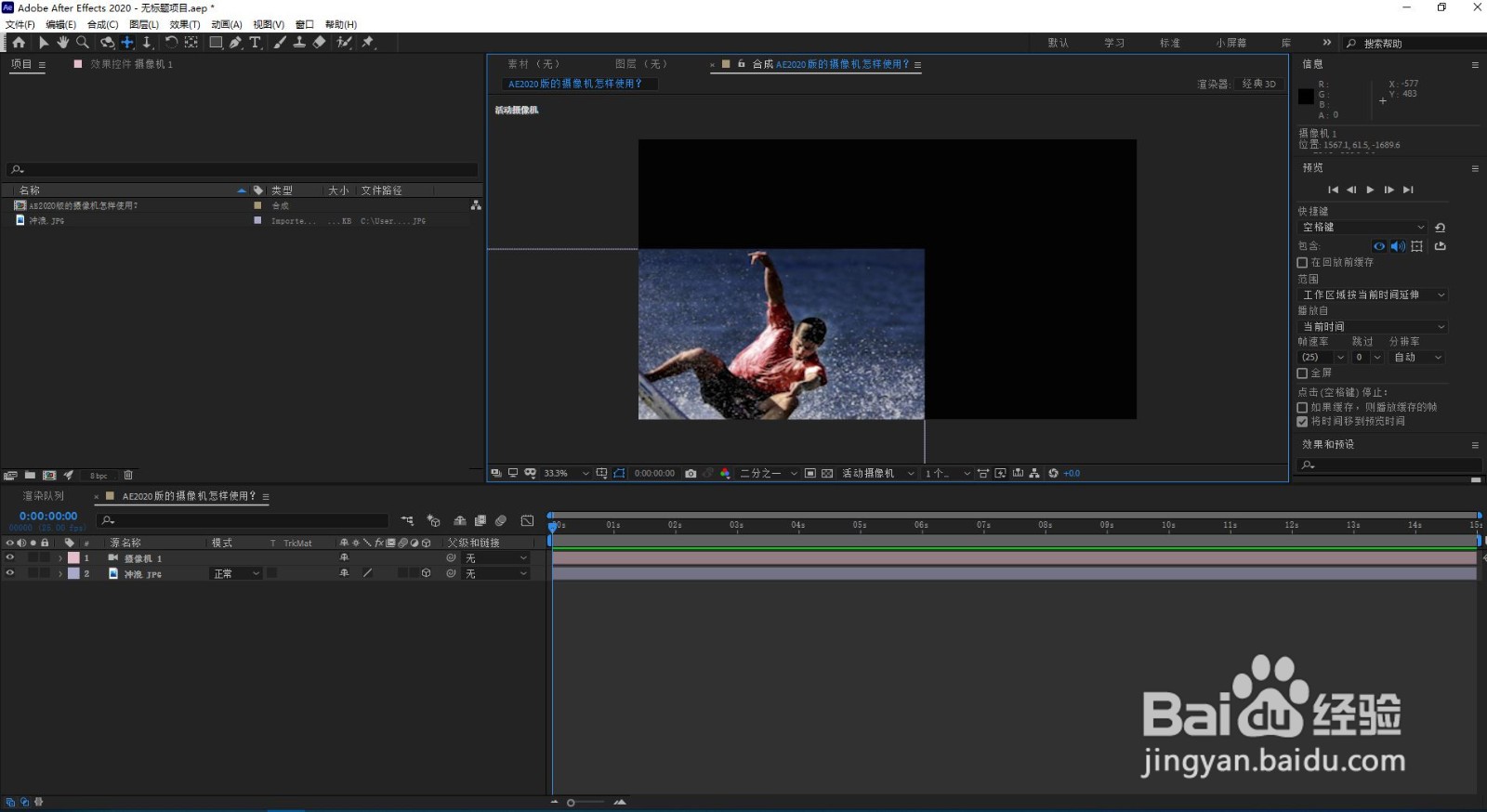Select the Pan Behind anchor point tool
This screenshot has width=1487, height=812.
click(x=191, y=42)
